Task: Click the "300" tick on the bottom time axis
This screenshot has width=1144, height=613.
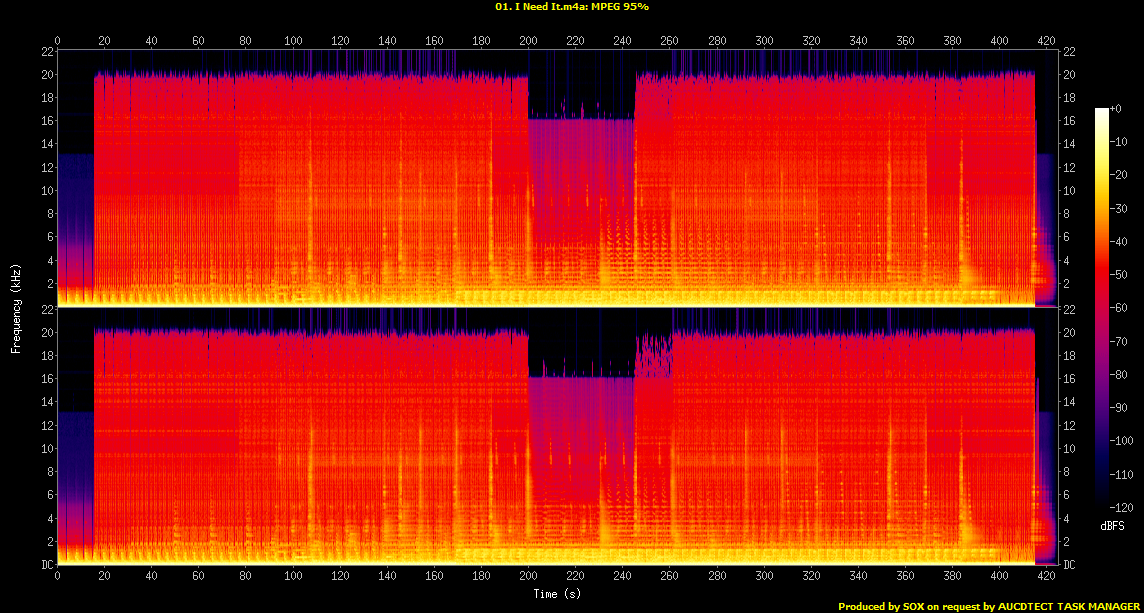Action: pyautogui.click(x=764, y=575)
